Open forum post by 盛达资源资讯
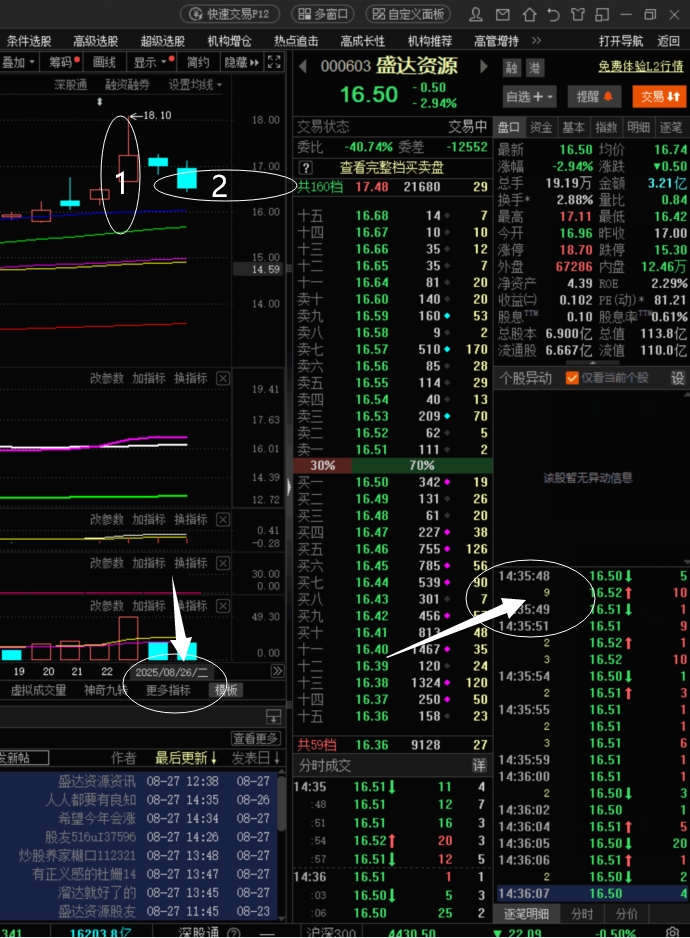The height and width of the screenshot is (938, 690). click(139, 781)
